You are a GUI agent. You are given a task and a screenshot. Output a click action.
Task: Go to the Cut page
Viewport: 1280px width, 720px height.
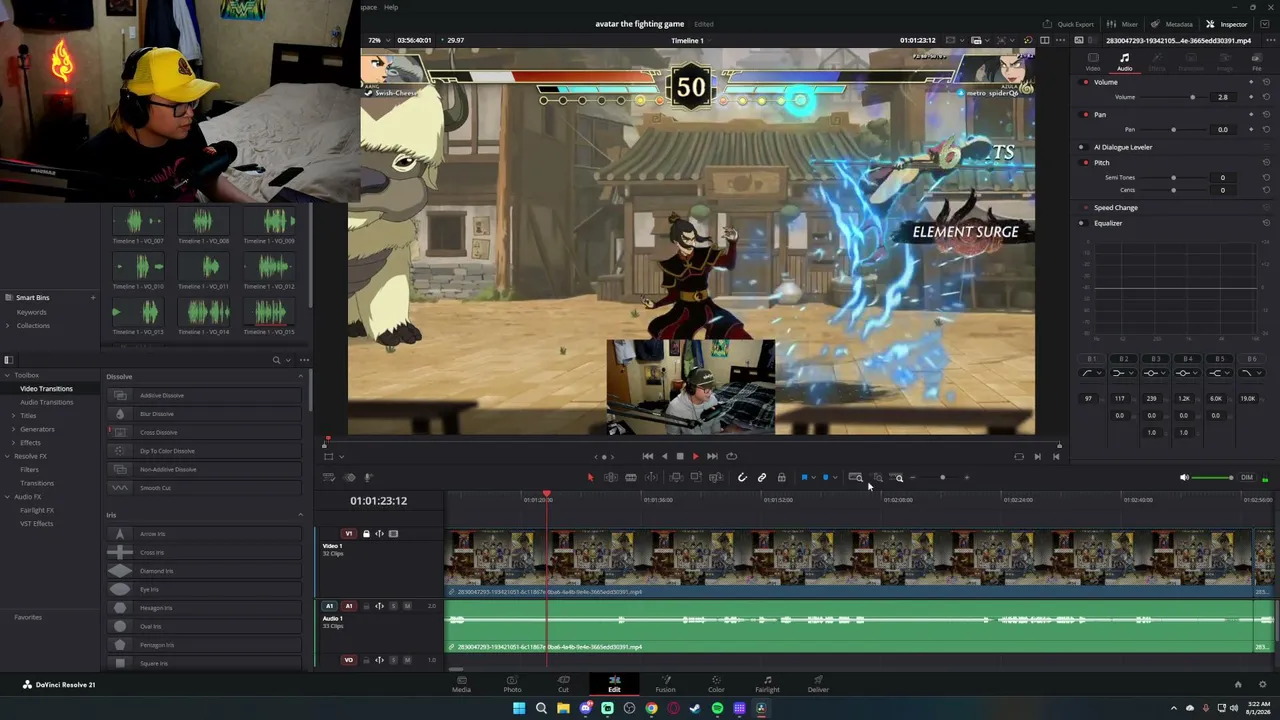tap(563, 684)
